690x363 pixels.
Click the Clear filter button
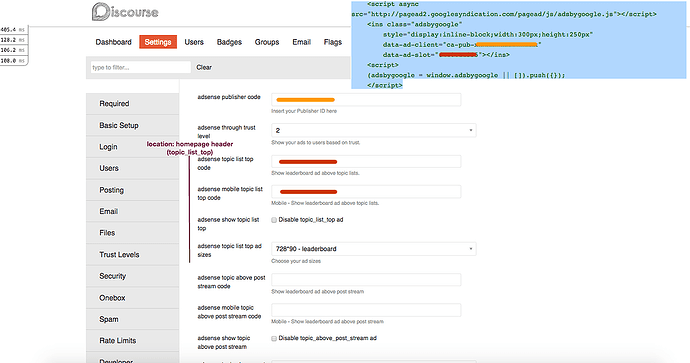click(204, 67)
